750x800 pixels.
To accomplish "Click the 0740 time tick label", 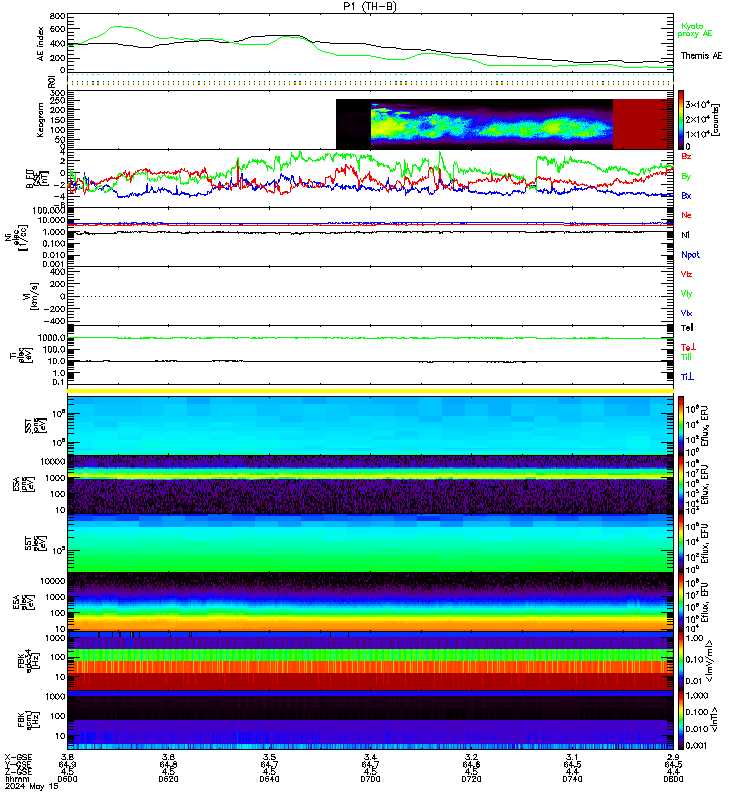I will pyautogui.click(x=572, y=779).
